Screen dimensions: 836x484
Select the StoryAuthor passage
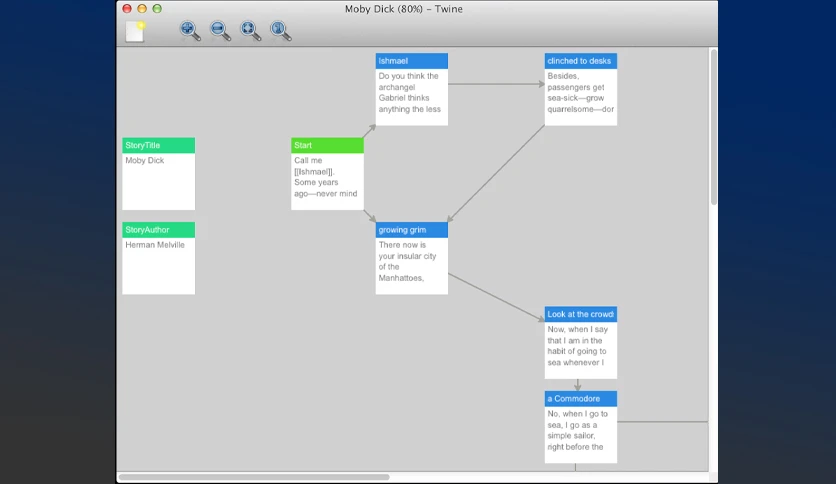pyautogui.click(x=158, y=258)
